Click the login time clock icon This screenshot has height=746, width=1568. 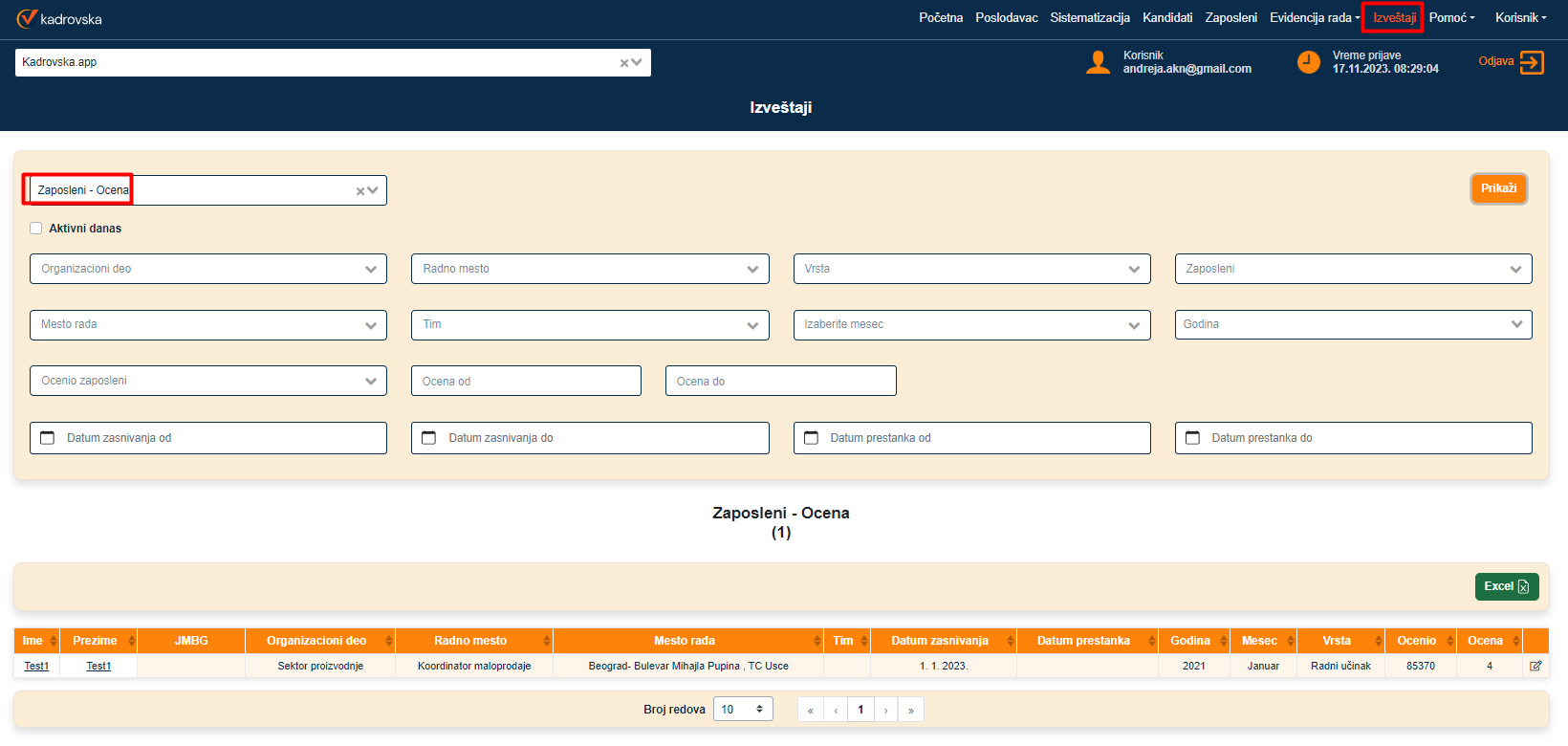coord(1308,62)
